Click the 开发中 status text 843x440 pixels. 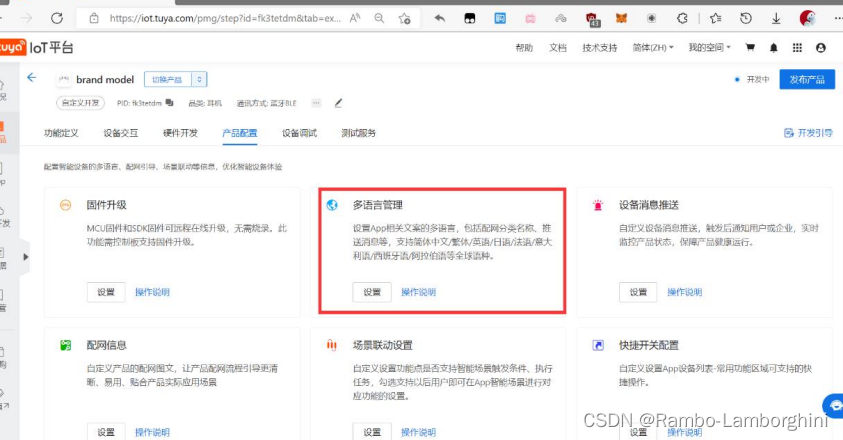(758, 80)
